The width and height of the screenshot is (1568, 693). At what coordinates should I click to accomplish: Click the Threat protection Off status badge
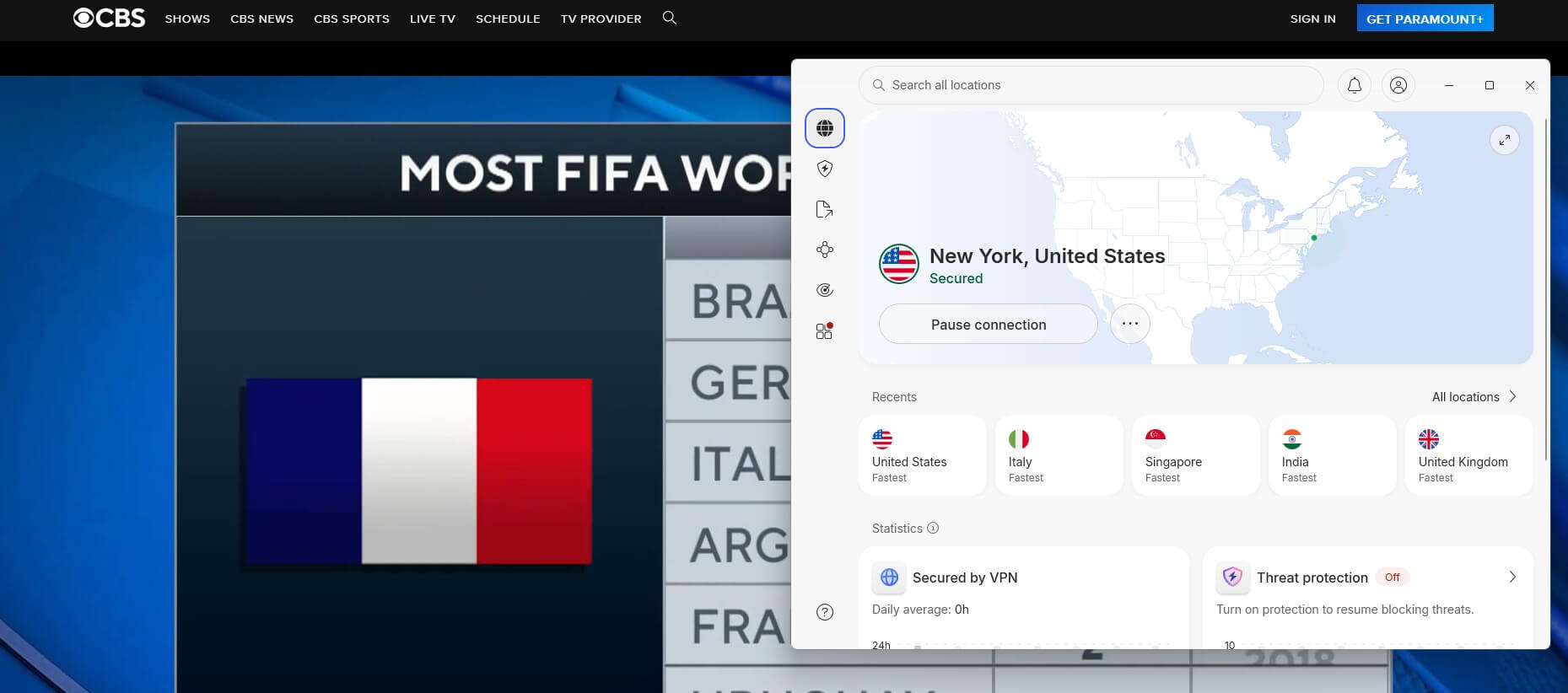coord(1393,577)
